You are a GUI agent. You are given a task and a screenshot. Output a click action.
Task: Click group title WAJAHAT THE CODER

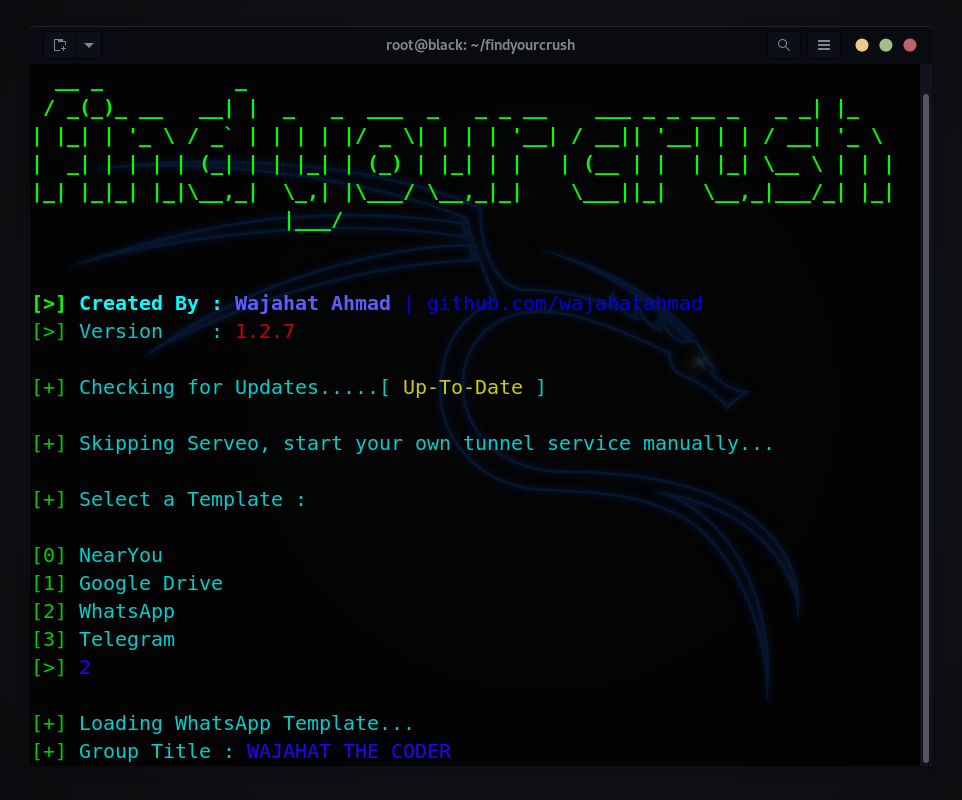[x=348, y=752]
